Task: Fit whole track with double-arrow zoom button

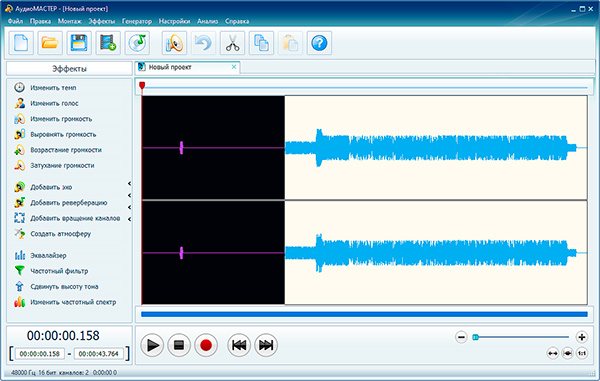Action: tap(553, 353)
